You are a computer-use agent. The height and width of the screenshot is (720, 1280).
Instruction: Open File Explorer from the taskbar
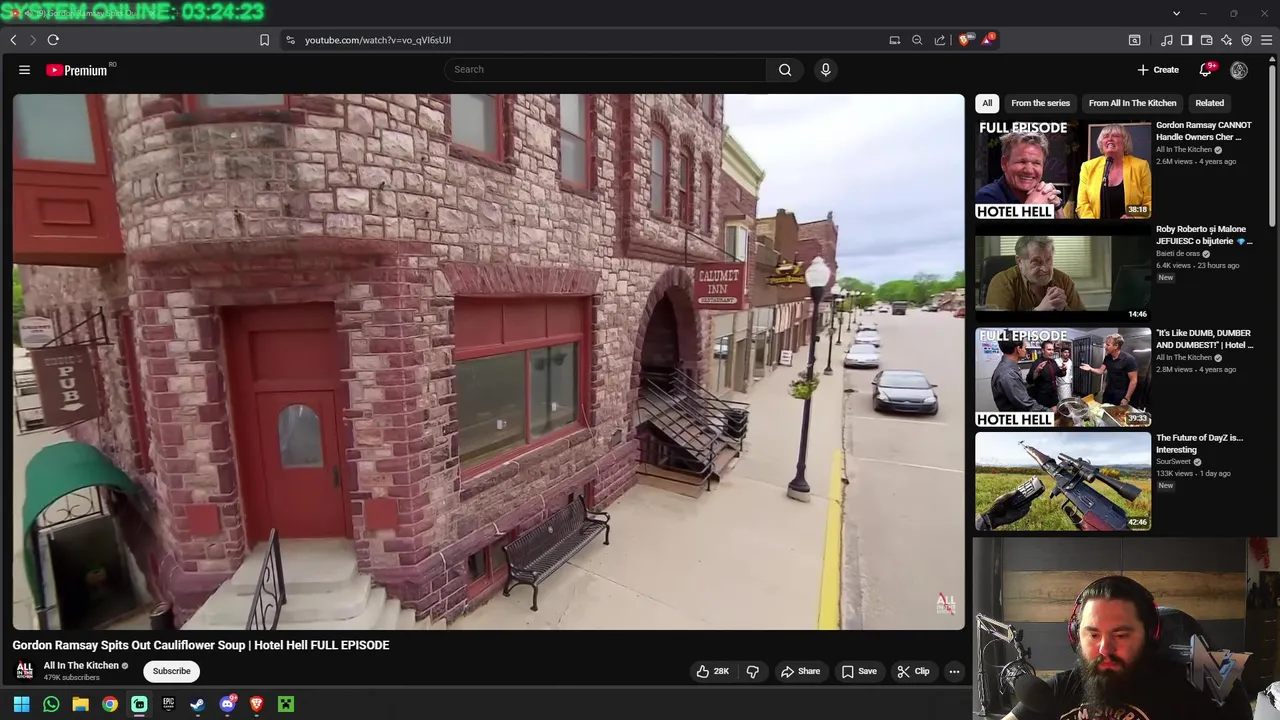point(80,704)
